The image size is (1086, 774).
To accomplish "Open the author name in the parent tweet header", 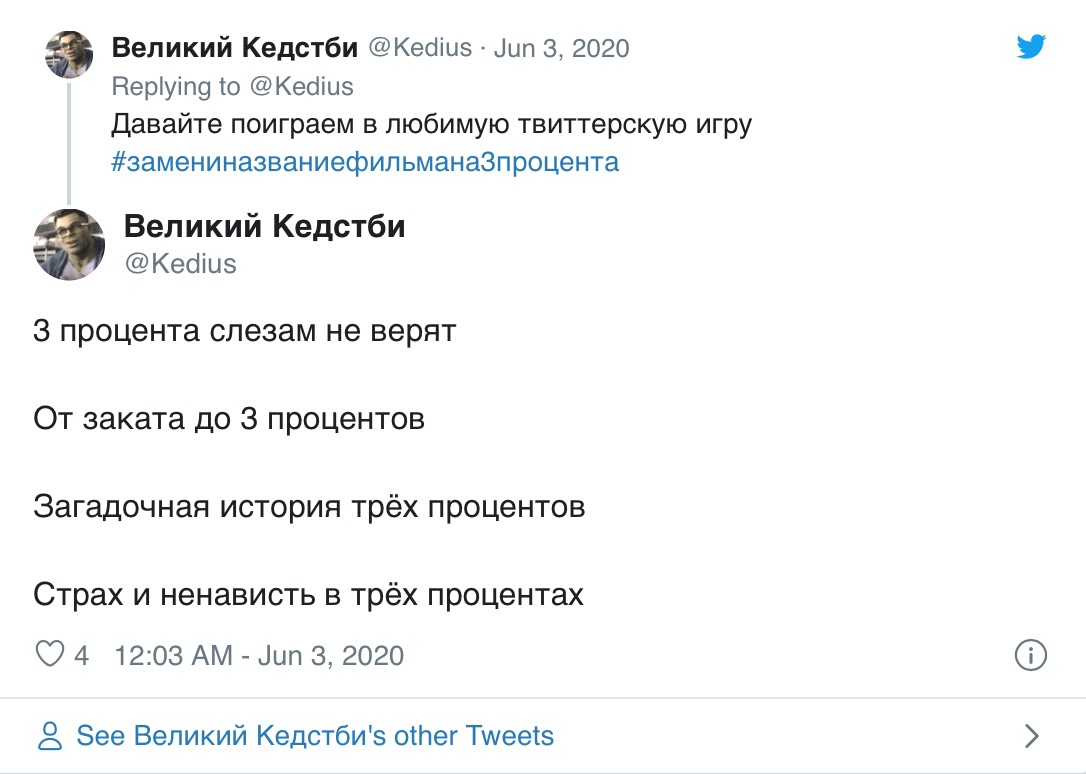I will [x=235, y=48].
